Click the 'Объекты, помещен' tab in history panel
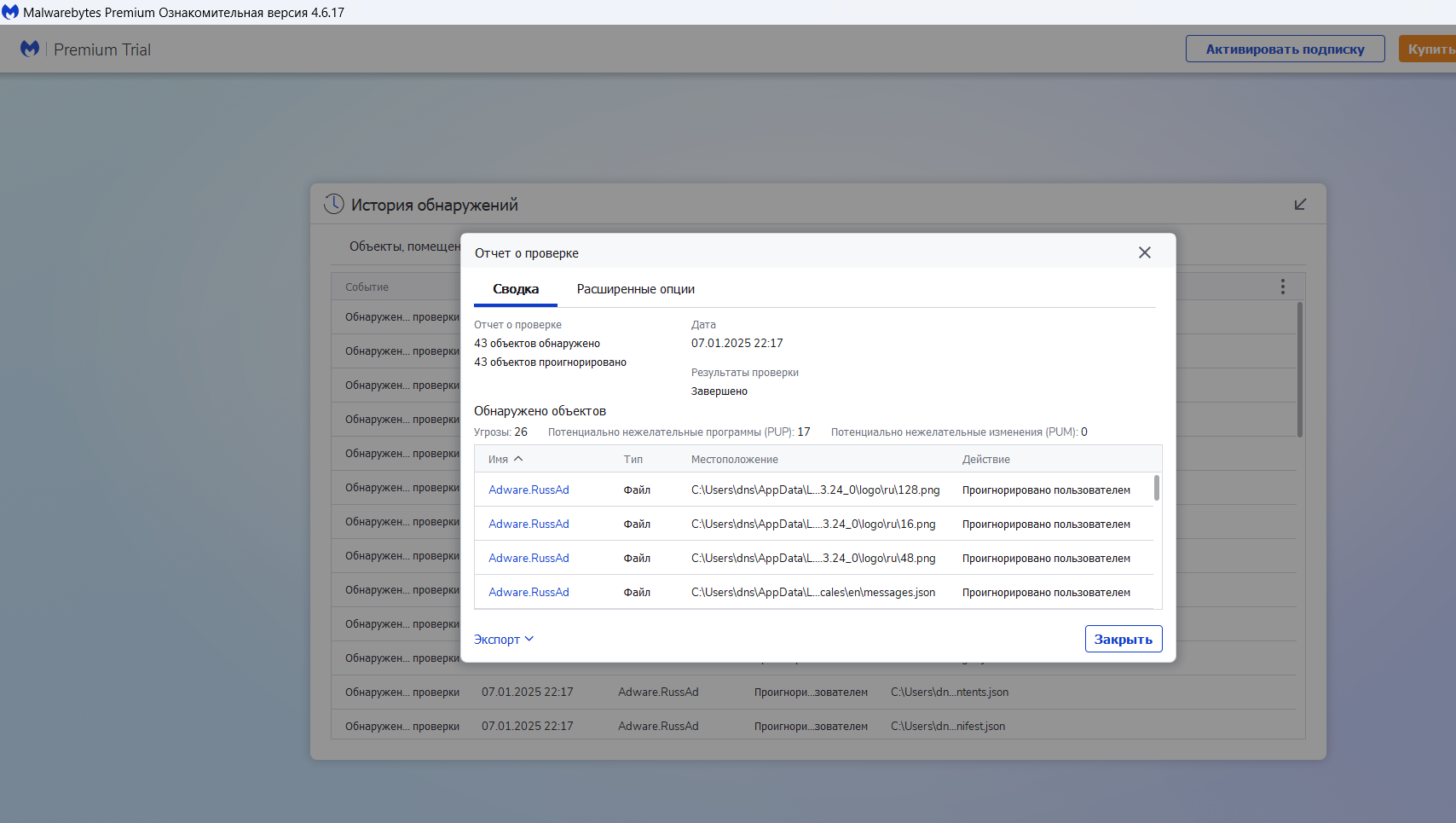Image resolution: width=1456 pixels, height=823 pixels. click(405, 246)
